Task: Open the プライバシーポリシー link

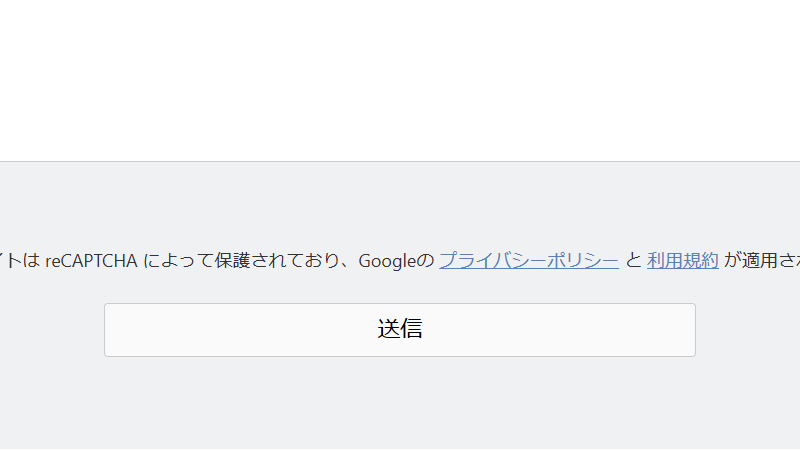Action: pyautogui.click(x=528, y=262)
